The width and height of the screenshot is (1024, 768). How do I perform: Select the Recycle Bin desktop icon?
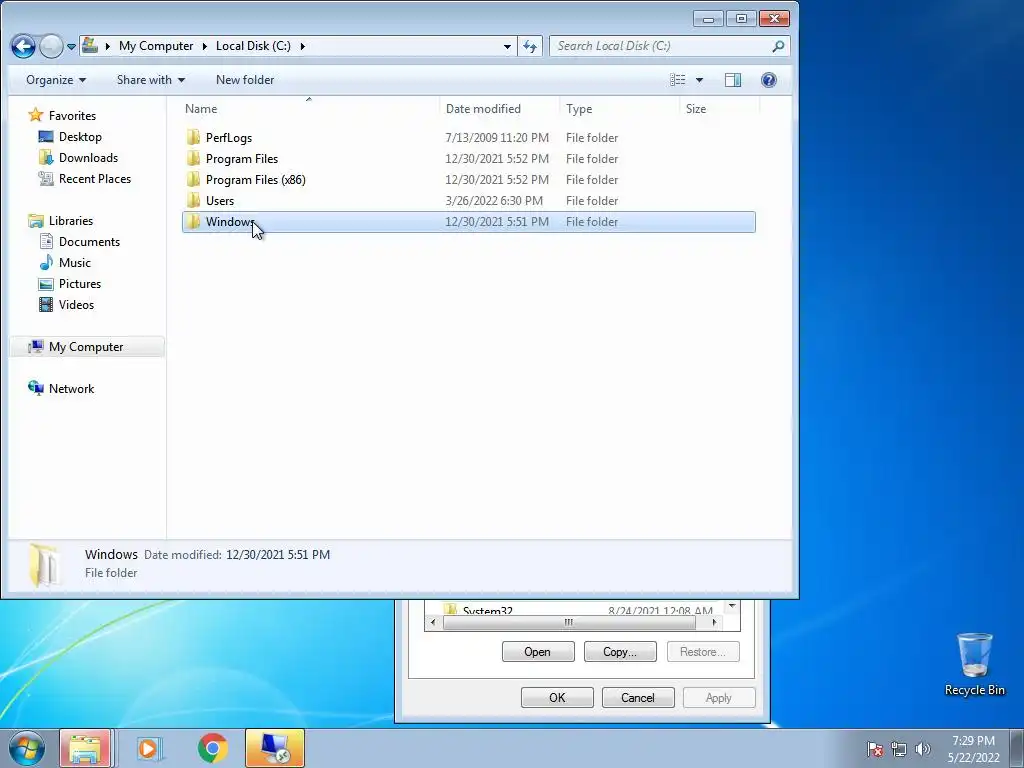coord(974,665)
